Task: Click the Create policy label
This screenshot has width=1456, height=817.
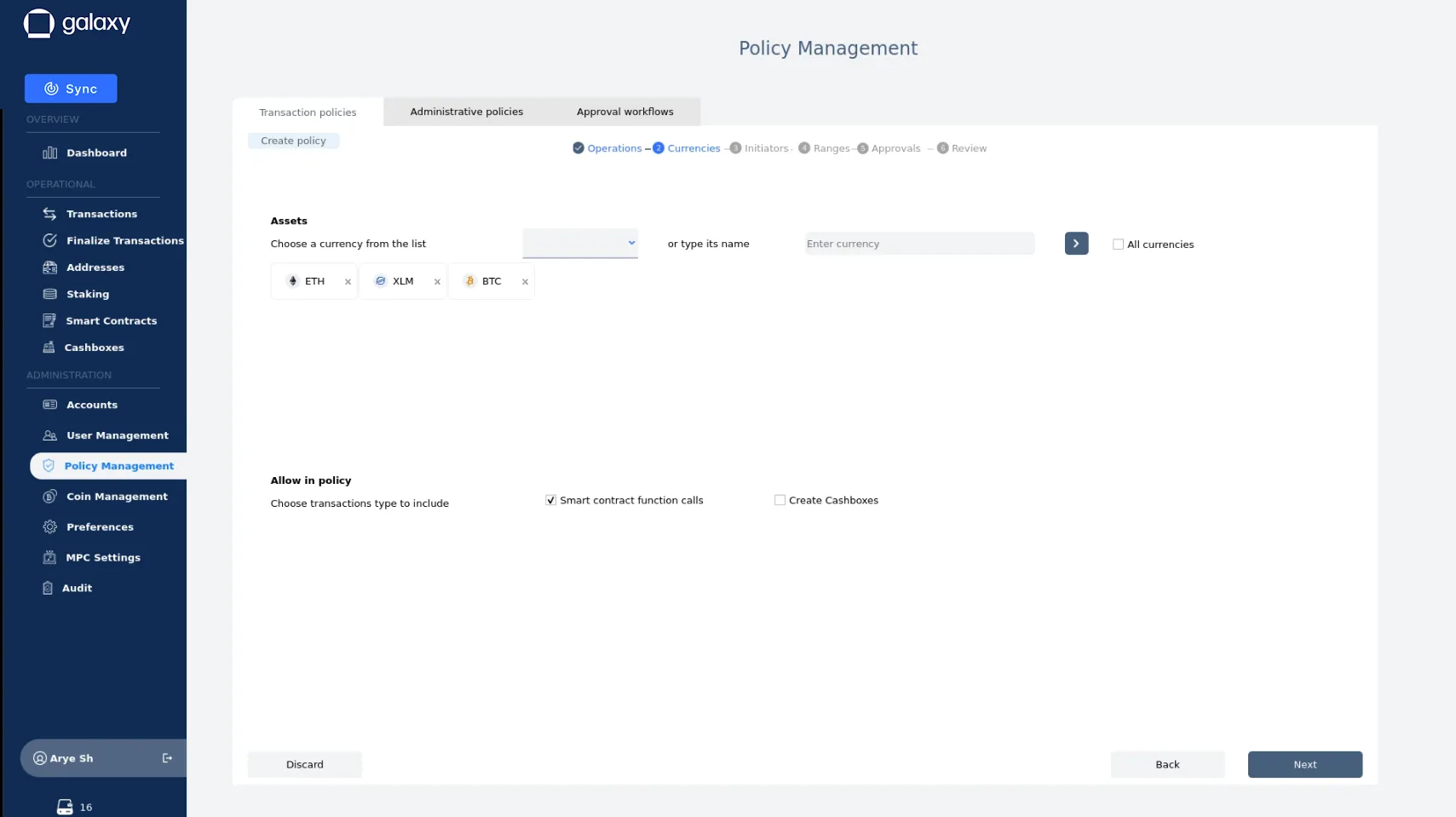Action: (293, 141)
